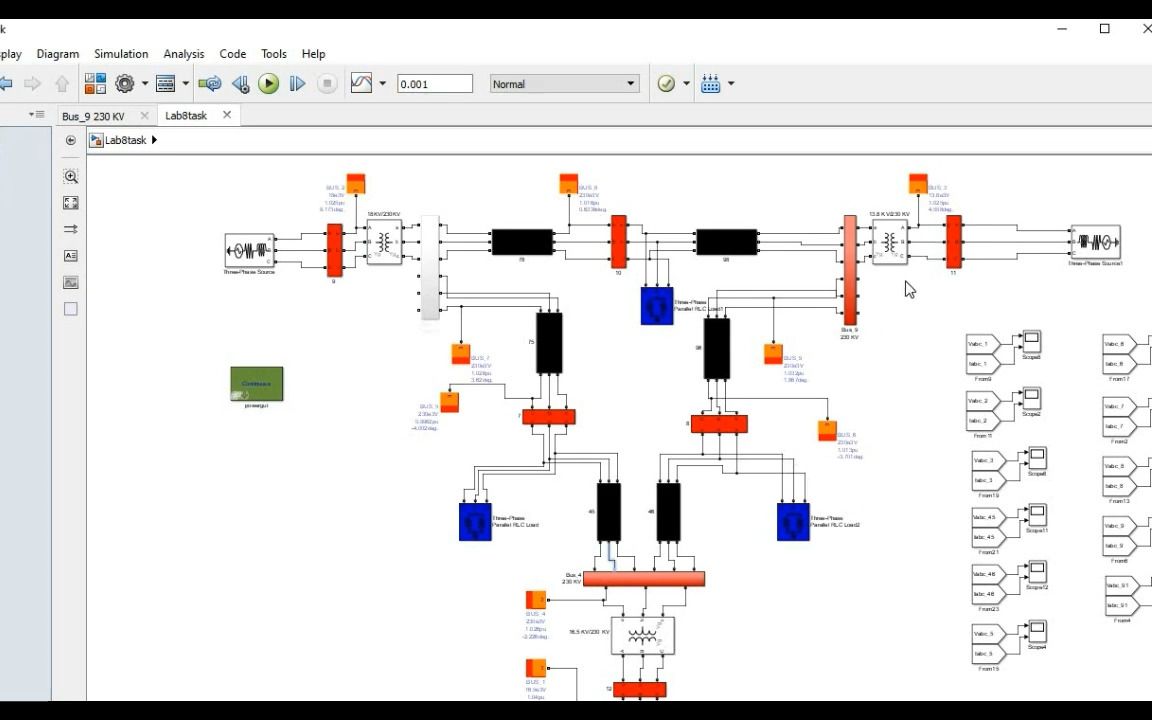Open the Simulation menu
1152x720 pixels.
click(x=120, y=53)
